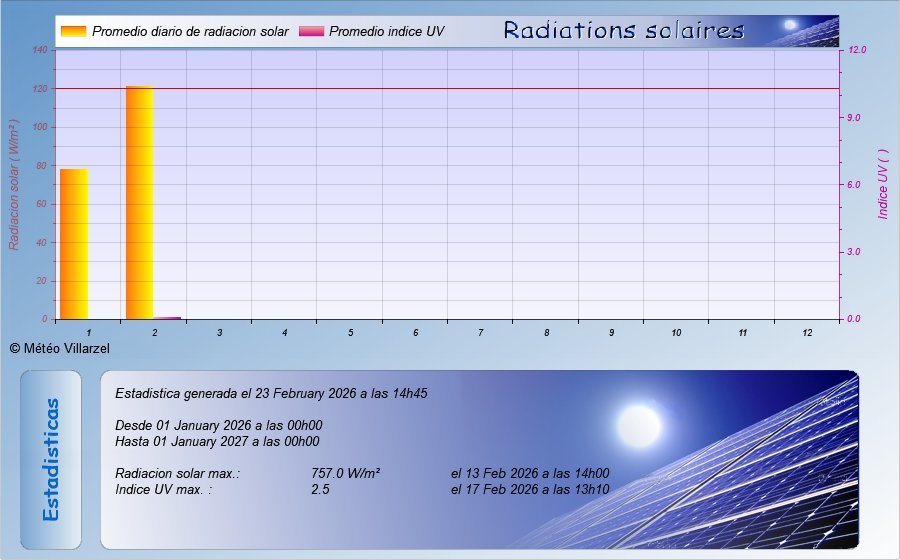The image size is (900, 560).
Task: Open the '© Météo Villarzel' credit link
Action: click(59, 348)
